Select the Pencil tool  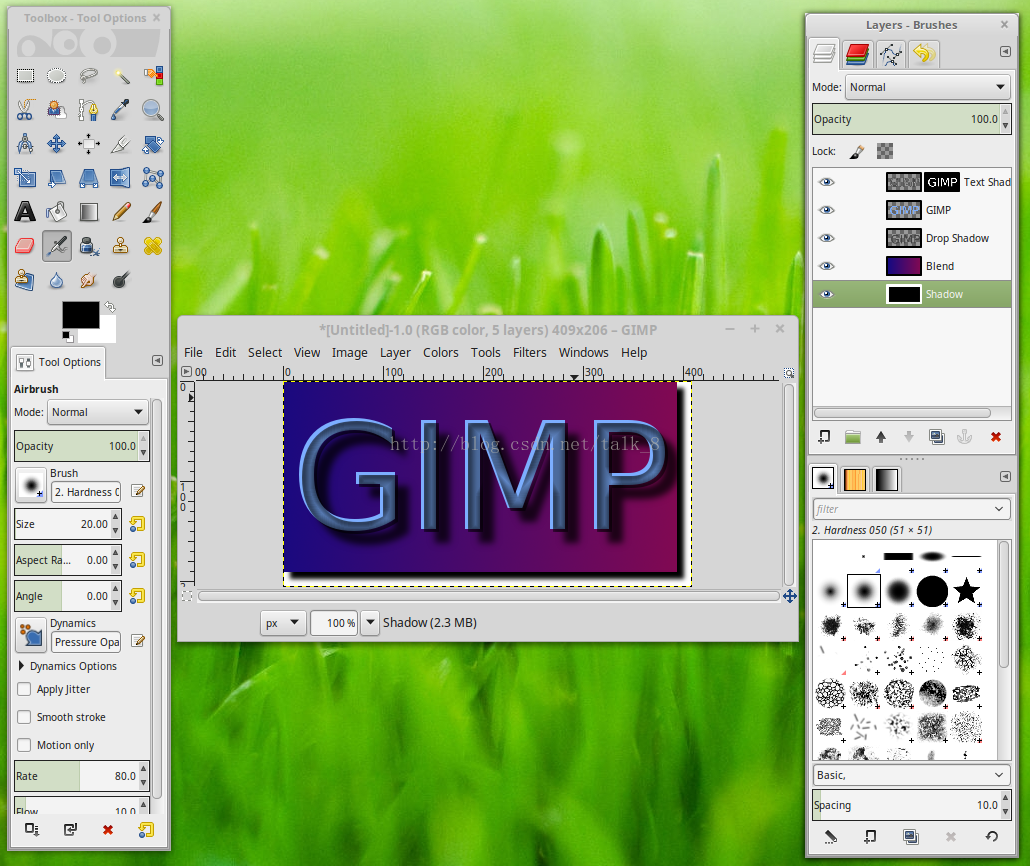pyautogui.click(x=121, y=212)
